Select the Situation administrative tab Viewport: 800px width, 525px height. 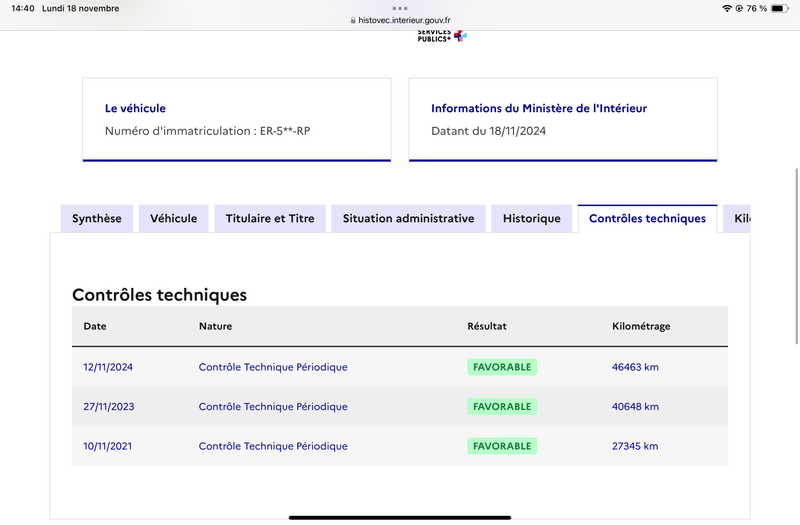click(408, 218)
